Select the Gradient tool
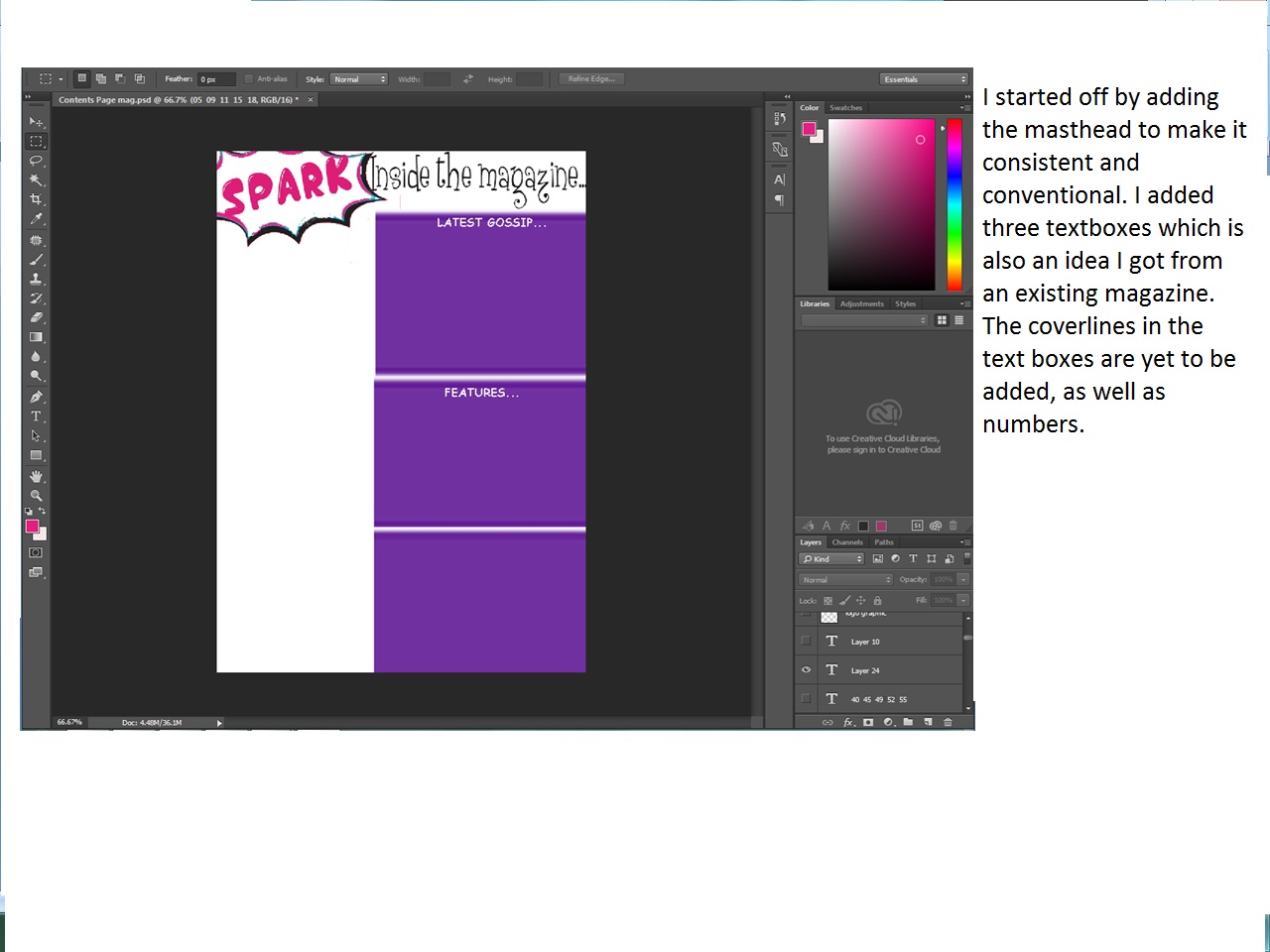The image size is (1270, 952). click(36, 337)
